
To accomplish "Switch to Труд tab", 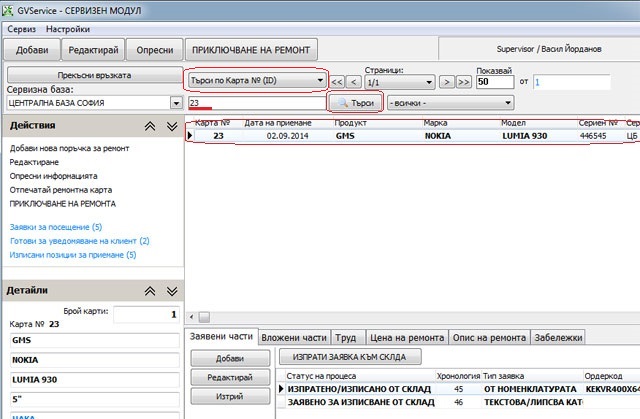I will tap(346, 338).
